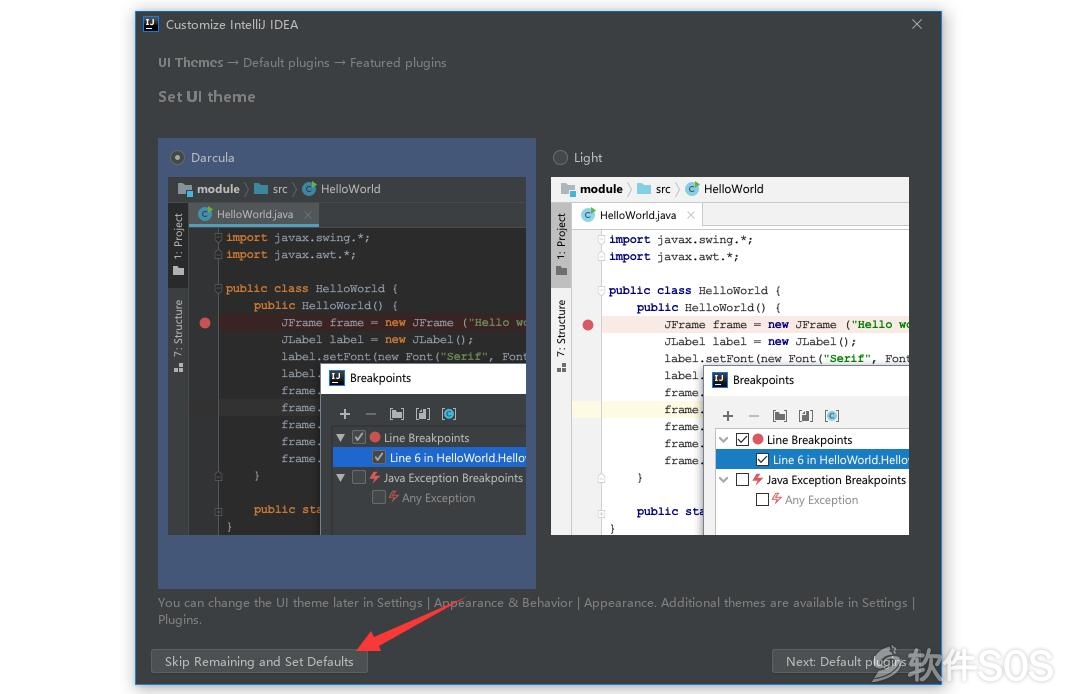Click group by file icon in Light preview
This screenshot has height=694, width=1069.
(x=806, y=416)
